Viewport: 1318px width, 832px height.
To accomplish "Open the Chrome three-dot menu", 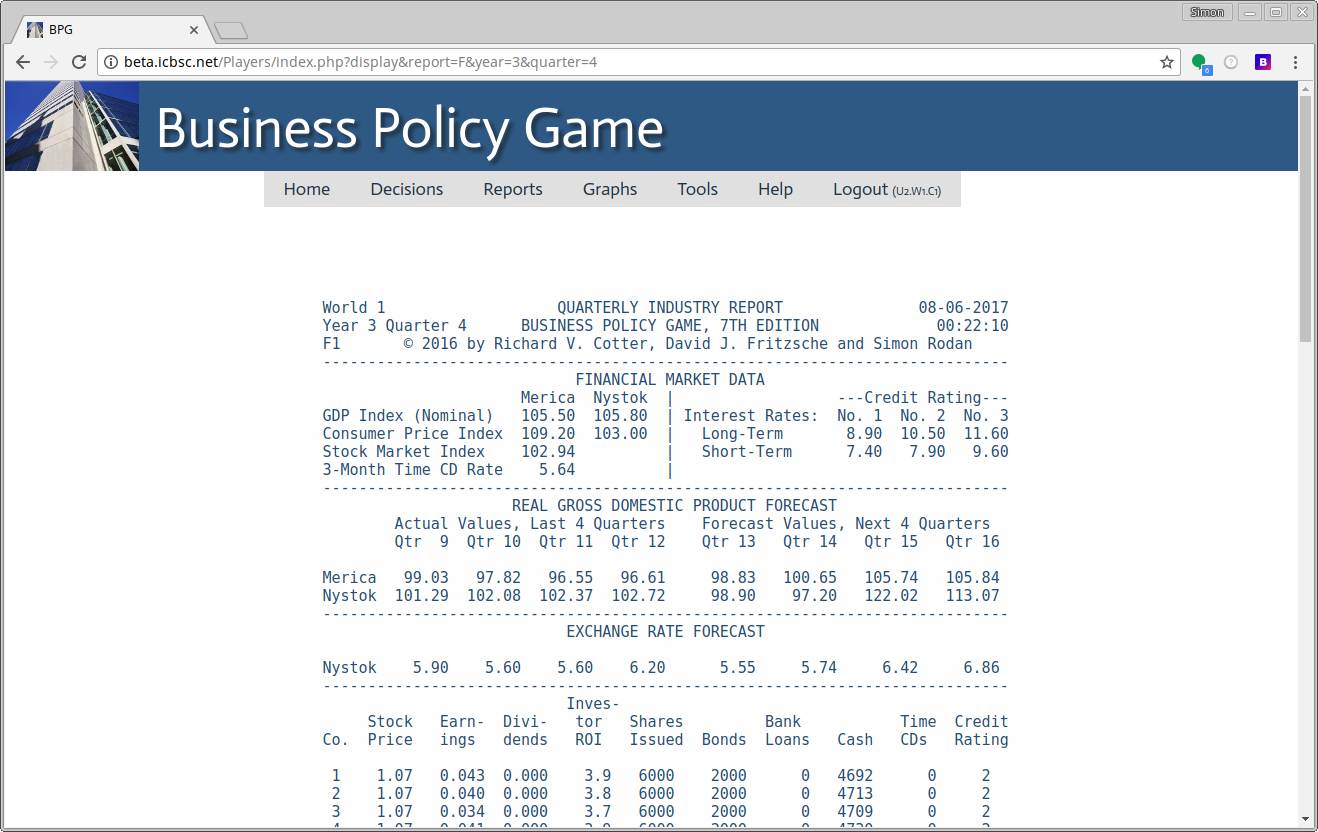I will pos(1297,62).
